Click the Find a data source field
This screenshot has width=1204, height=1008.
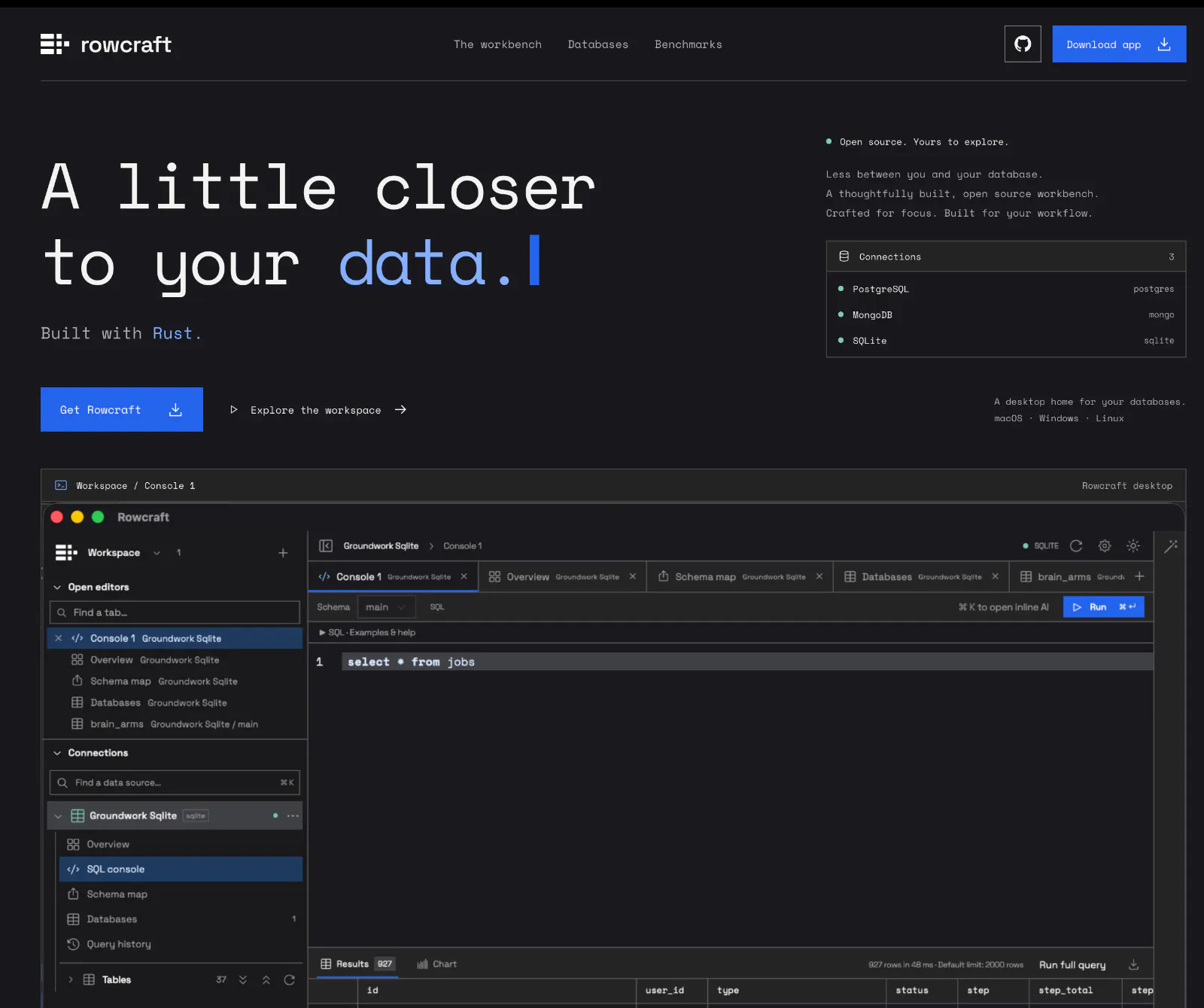[175, 782]
